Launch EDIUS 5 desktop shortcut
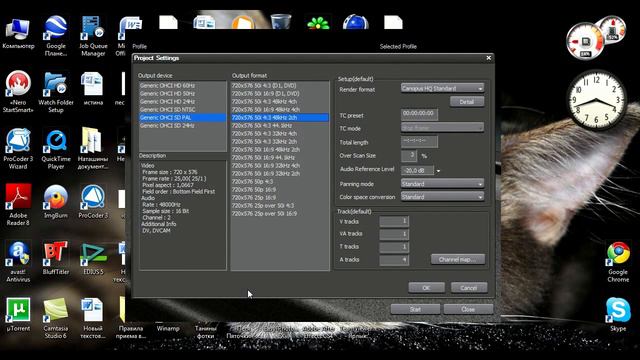 click(93, 258)
